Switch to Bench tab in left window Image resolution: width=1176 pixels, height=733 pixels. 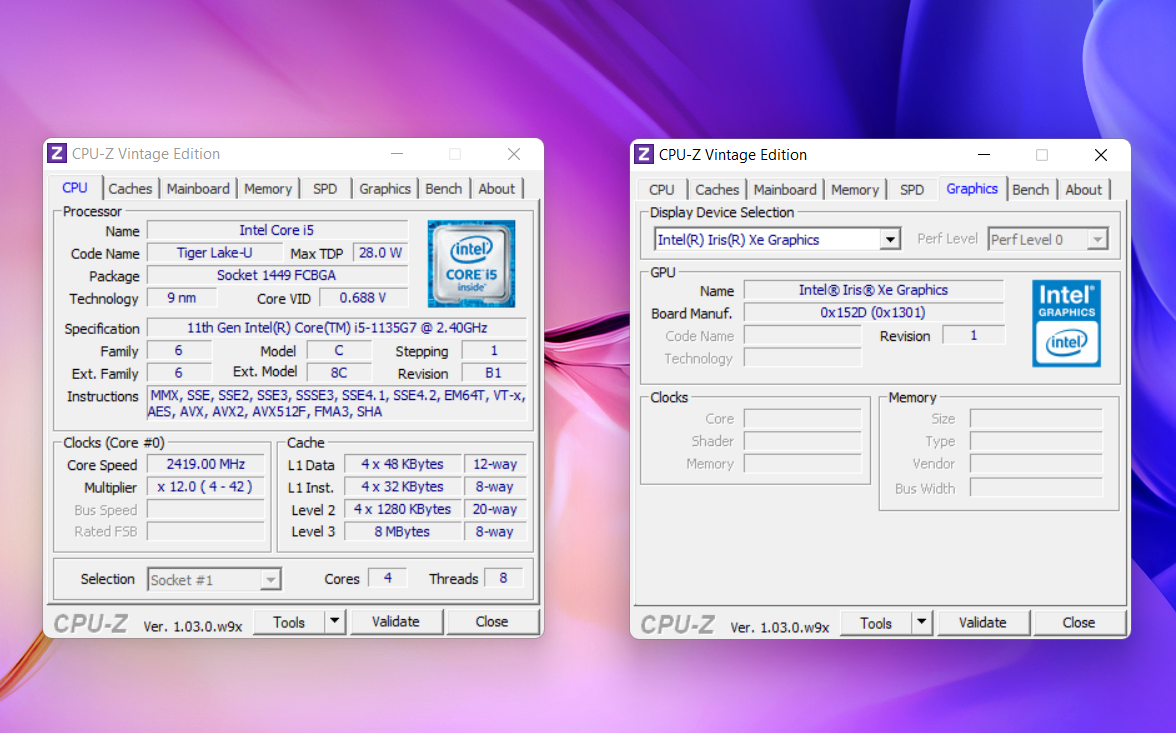[x=443, y=189]
